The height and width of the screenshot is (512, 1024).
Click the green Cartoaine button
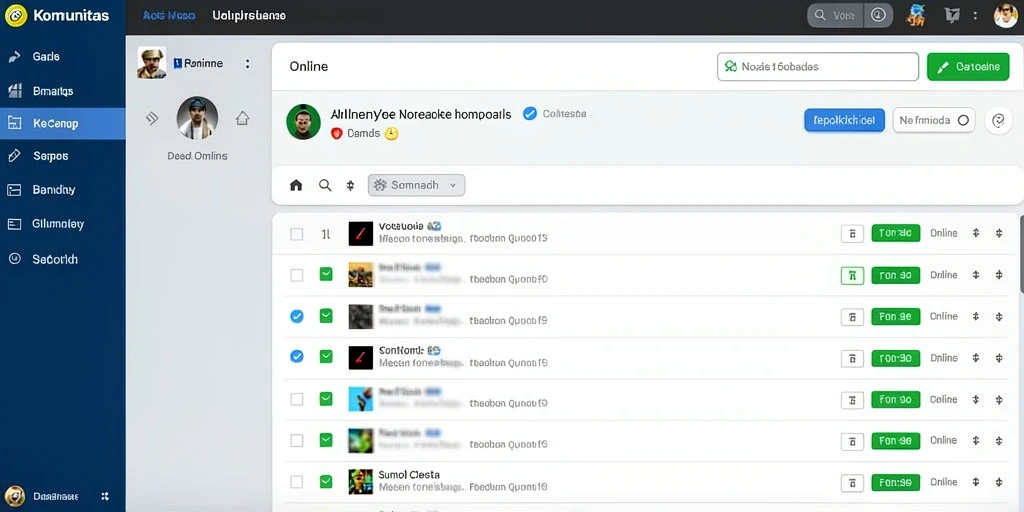(x=968, y=67)
